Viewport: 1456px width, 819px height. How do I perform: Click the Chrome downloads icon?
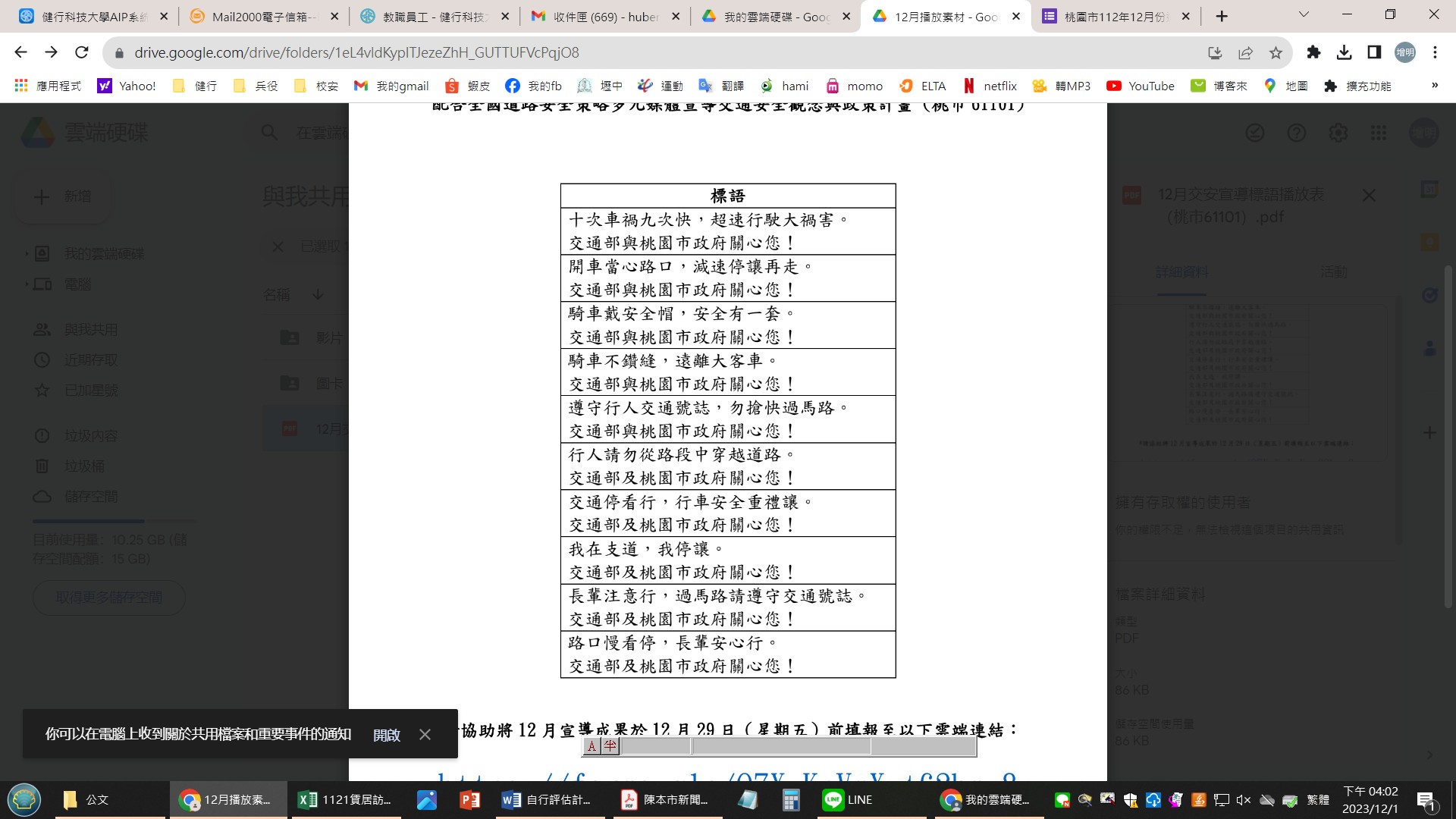pyautogui.click(x=1344, y=52)
